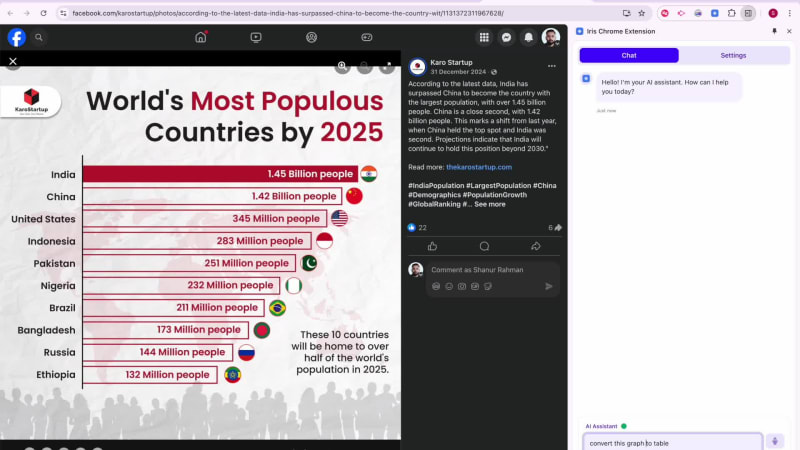The width and height of the screenshot is (800, 450).
Task: Go back in Chrome
Action: [x=10, y=13]
